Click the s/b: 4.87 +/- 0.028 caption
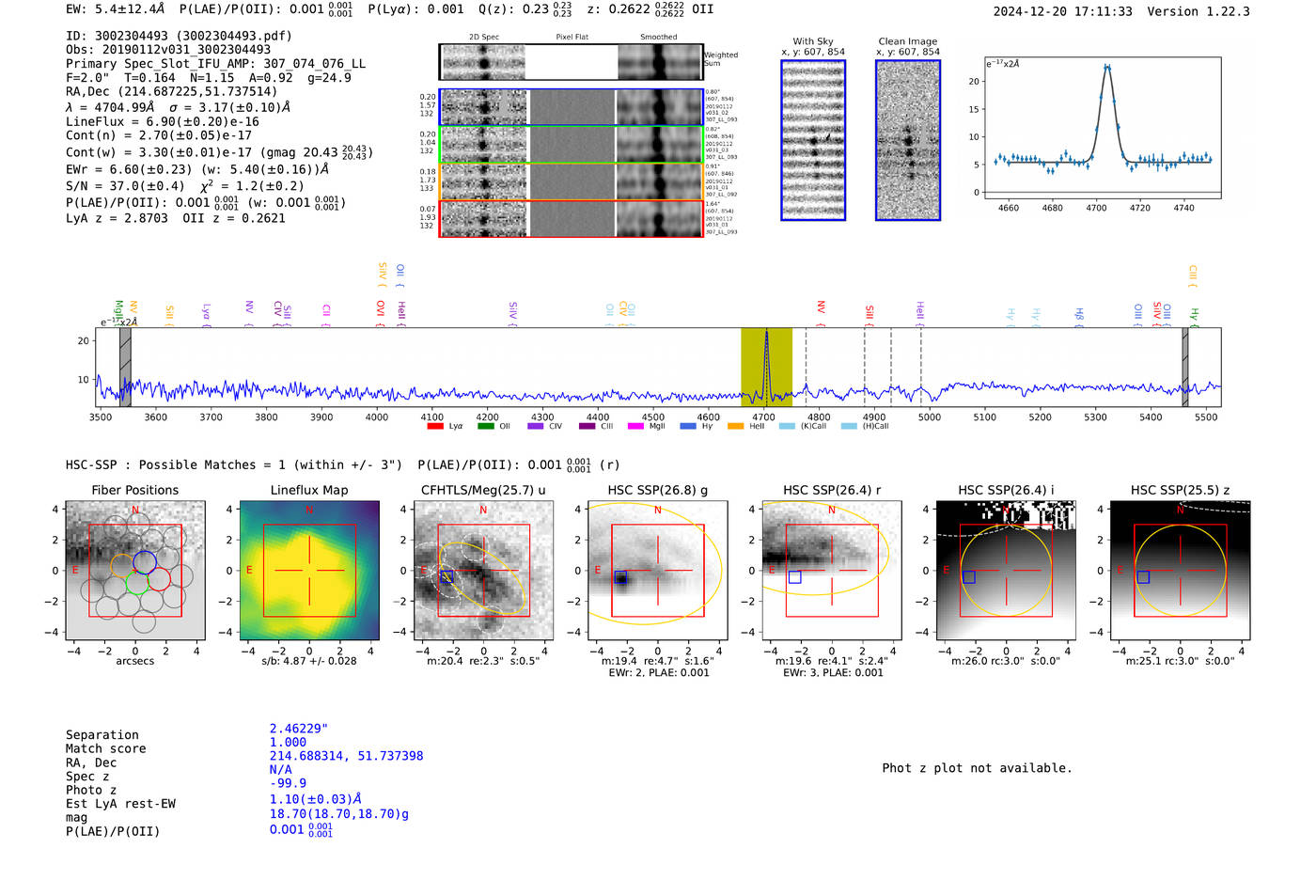 tap(309, 661)
